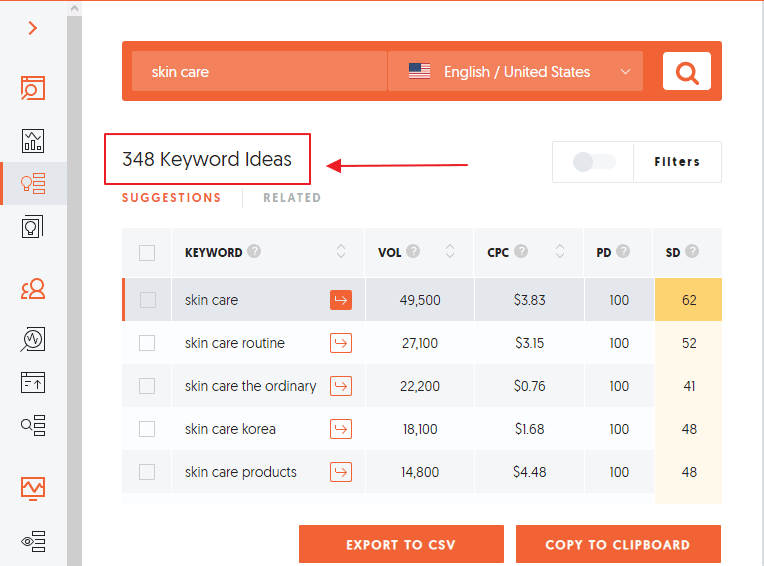Toggle the Filters switch
764x566 pixels.
pos(594,162)
